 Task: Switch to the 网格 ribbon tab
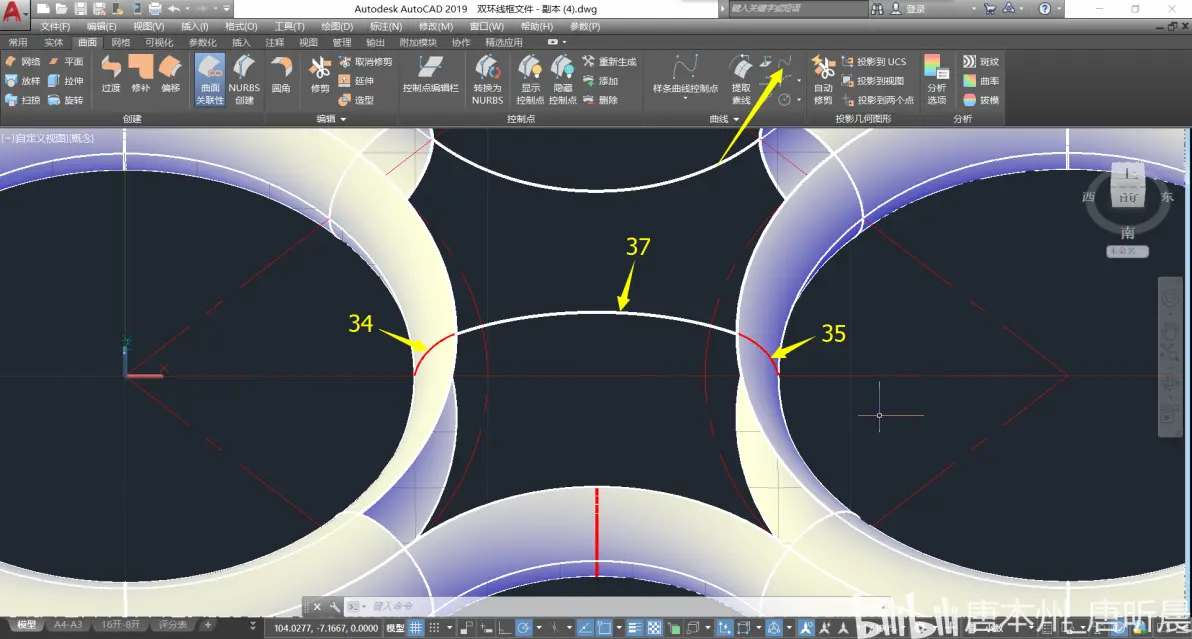pos(121,43)
